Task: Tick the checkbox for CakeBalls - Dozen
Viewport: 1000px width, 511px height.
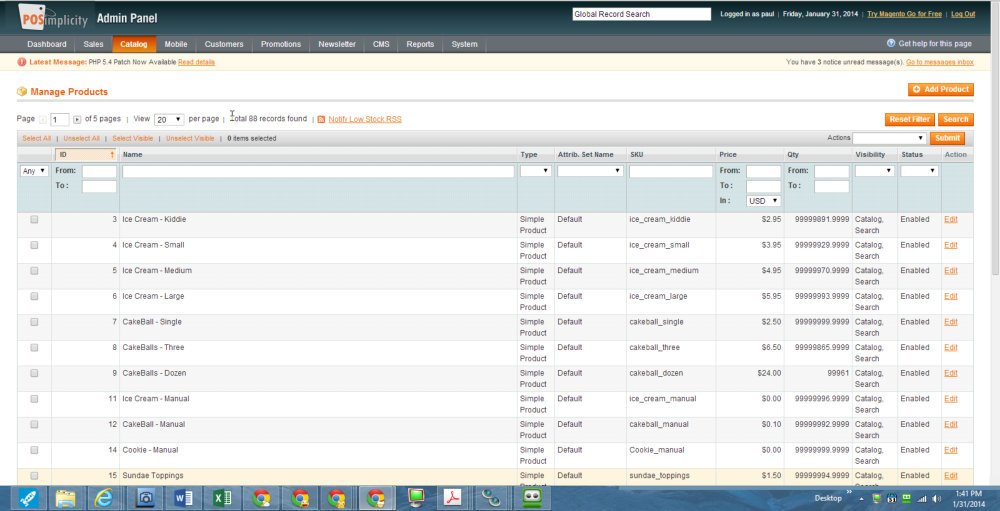Action: coord(34,373)
